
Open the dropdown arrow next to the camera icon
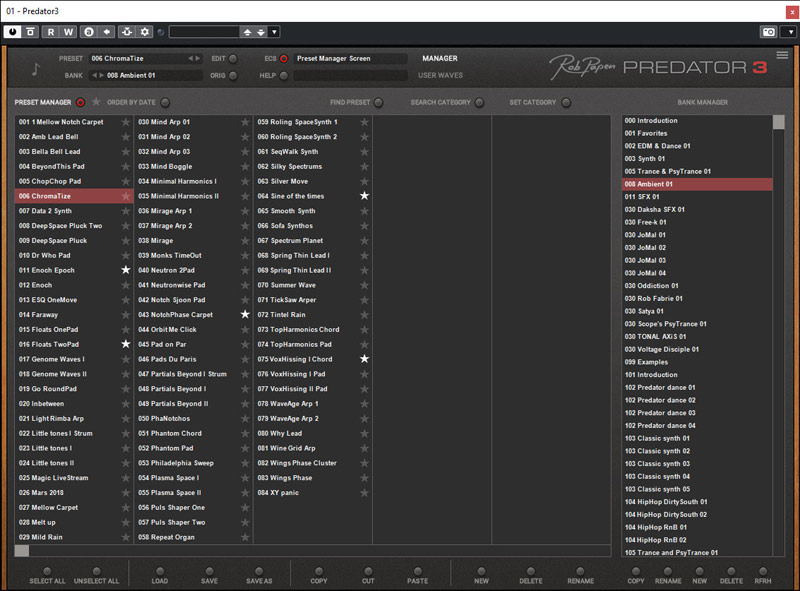[x=789, y=32]
